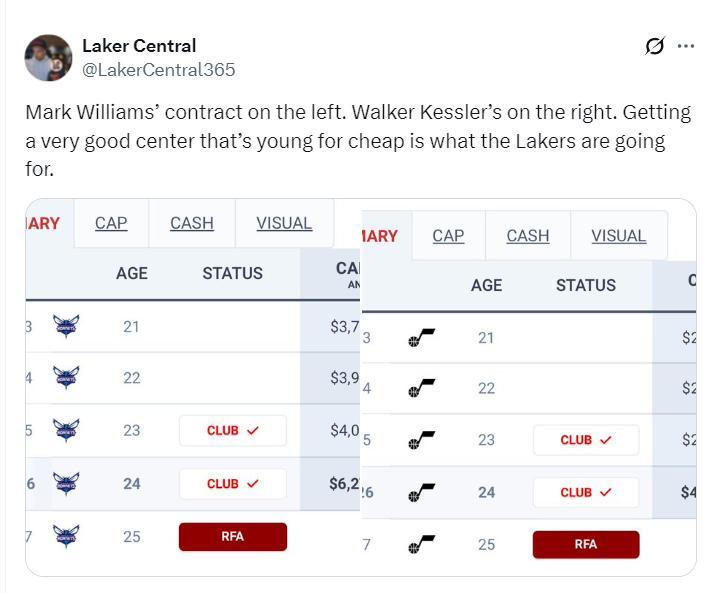Switch to left table CAP tab
The height and width of the screenshot is (593, 705).
[111, 223]
